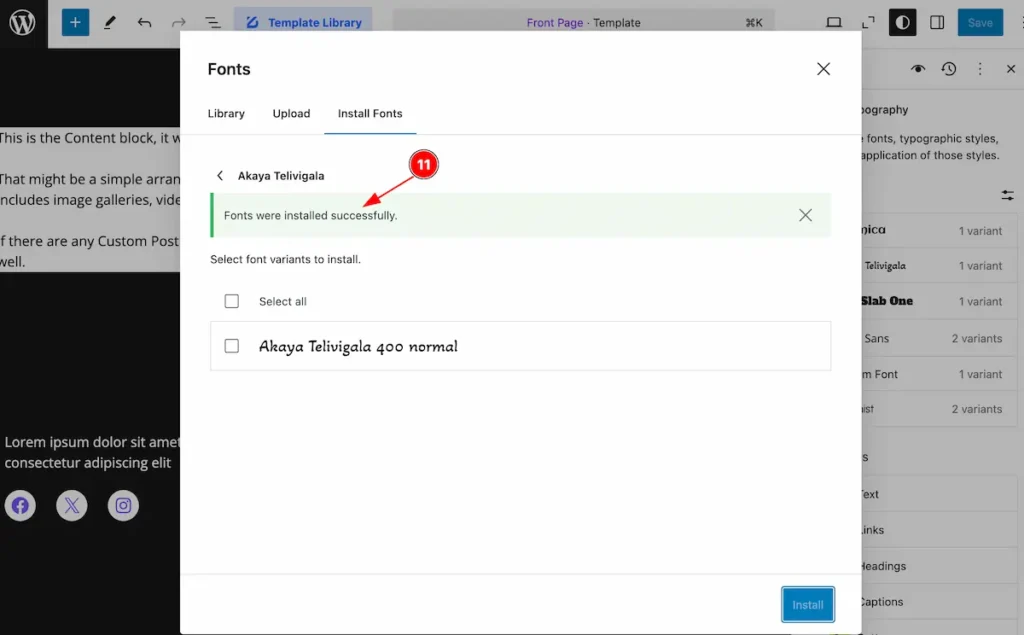The image size is (1024, 635).
Task: Save the template
Action: click(x=980, y=23)
